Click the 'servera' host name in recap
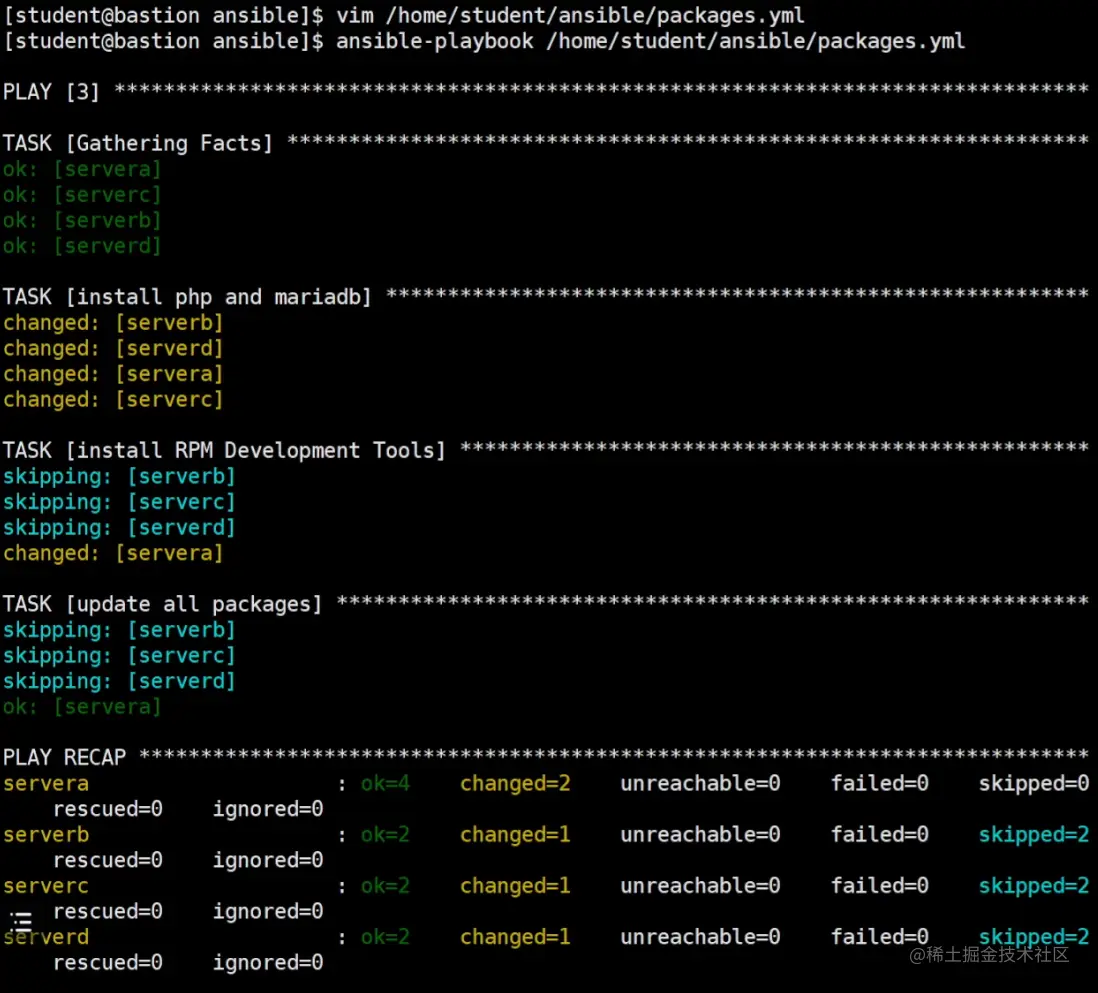The height and width of the screenshot is (993, 1098). coord(46,784)
